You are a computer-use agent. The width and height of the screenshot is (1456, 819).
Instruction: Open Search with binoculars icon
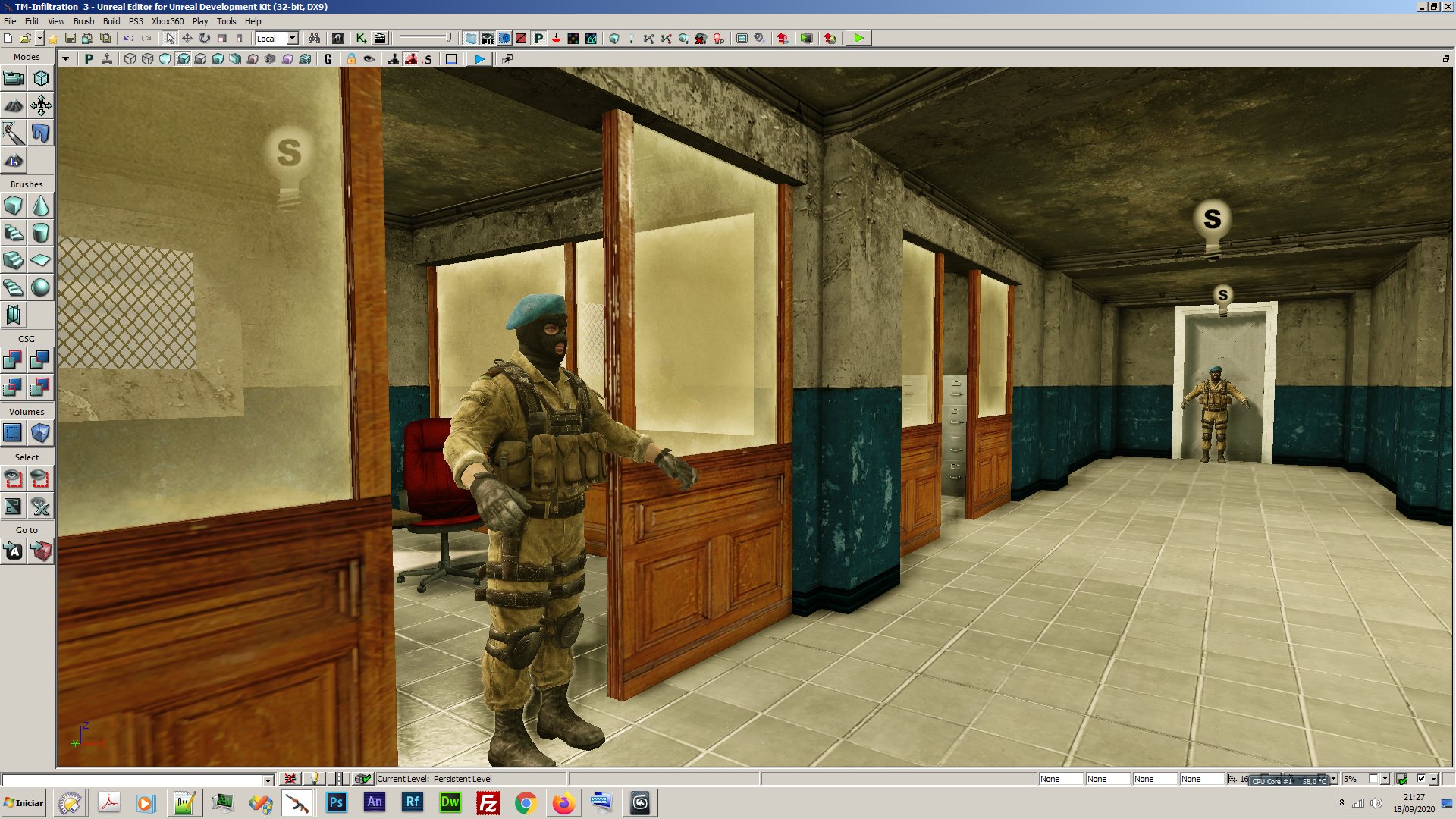pyautogui.click(x=314, y=38)
